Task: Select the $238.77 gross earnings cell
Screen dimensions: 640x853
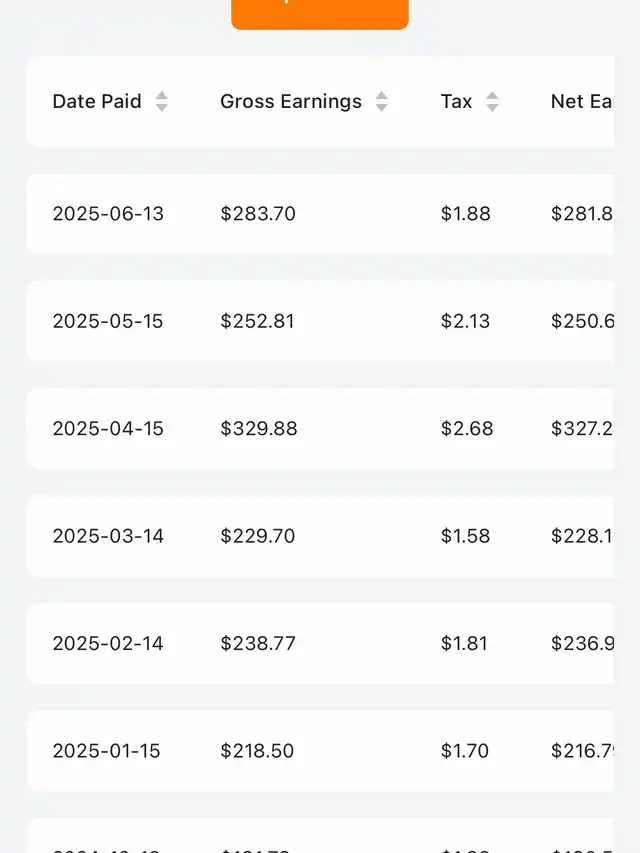Action: click(x=258, y=643)
